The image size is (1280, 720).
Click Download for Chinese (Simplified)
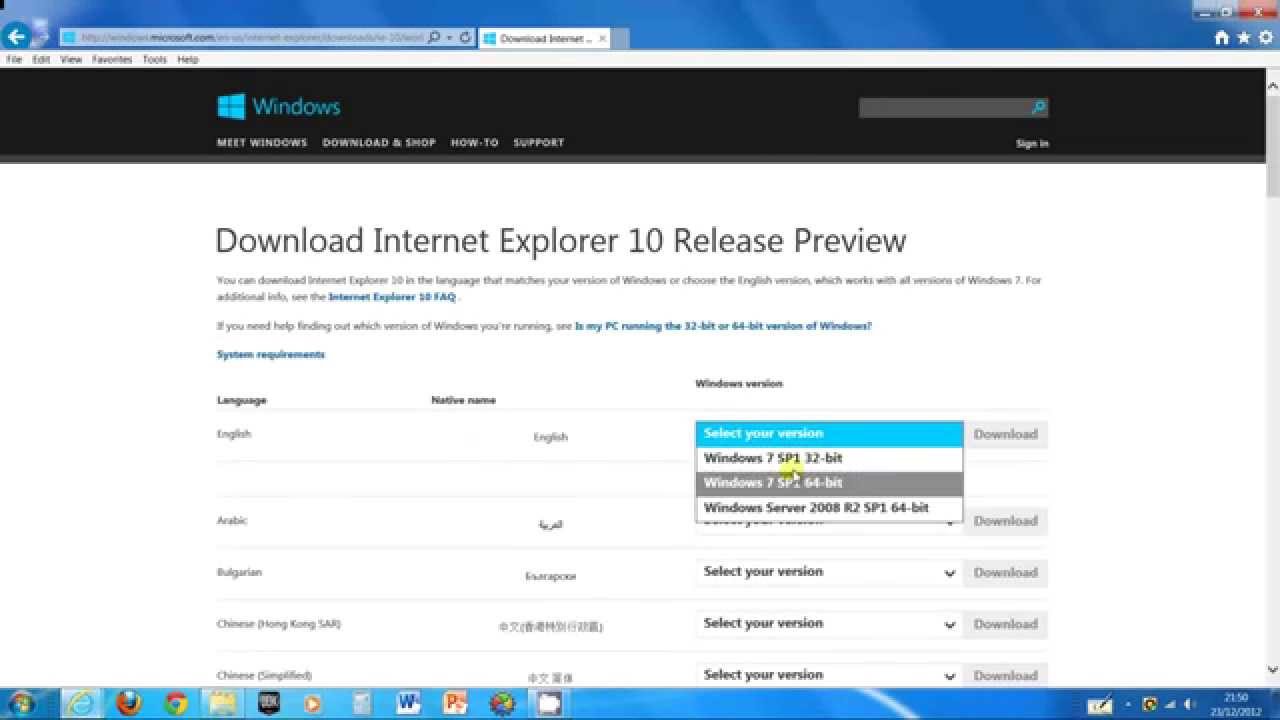coord(1005,675)
